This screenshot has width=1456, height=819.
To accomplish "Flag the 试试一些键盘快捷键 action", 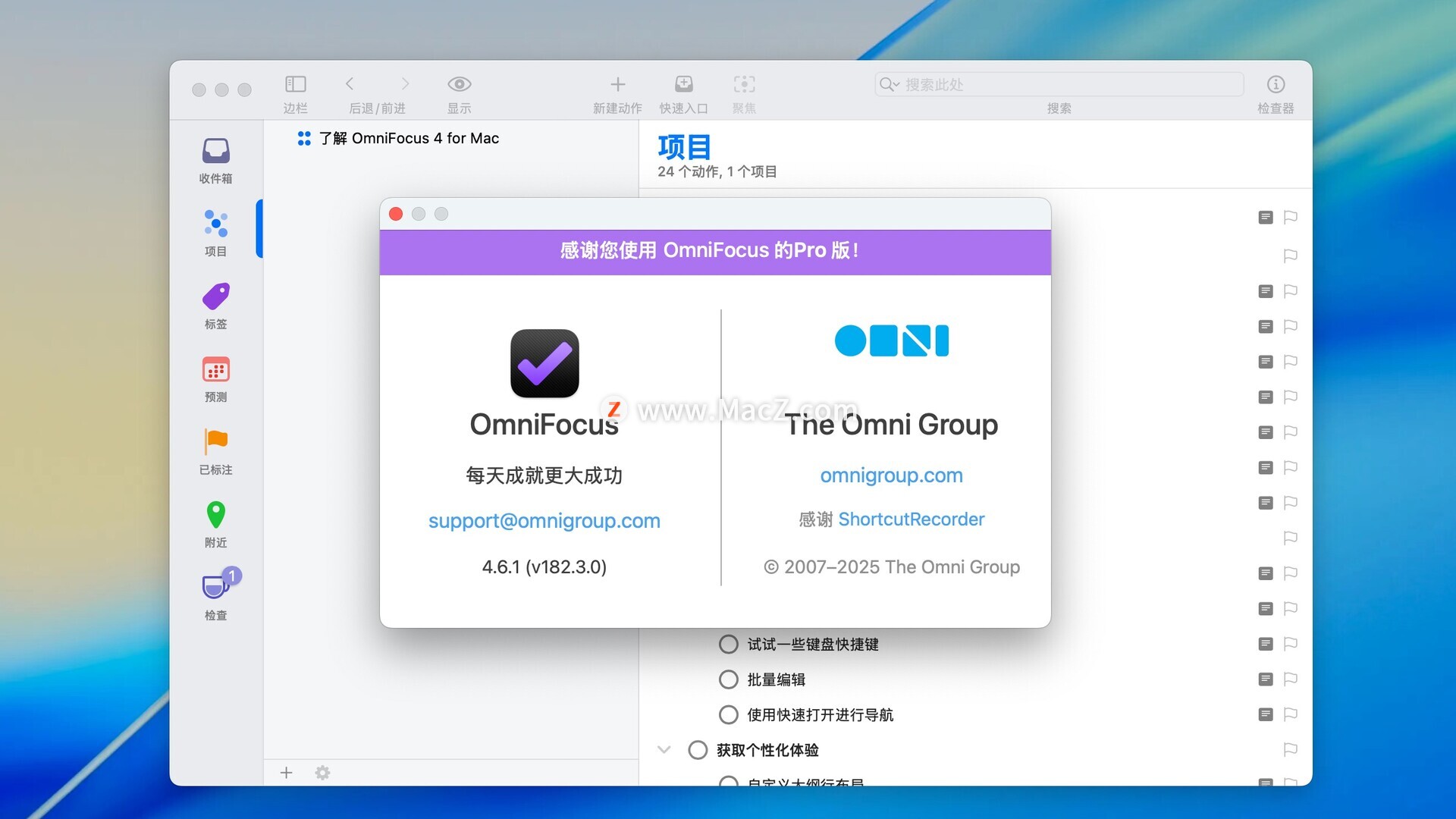I will (x=1290, y=644).
